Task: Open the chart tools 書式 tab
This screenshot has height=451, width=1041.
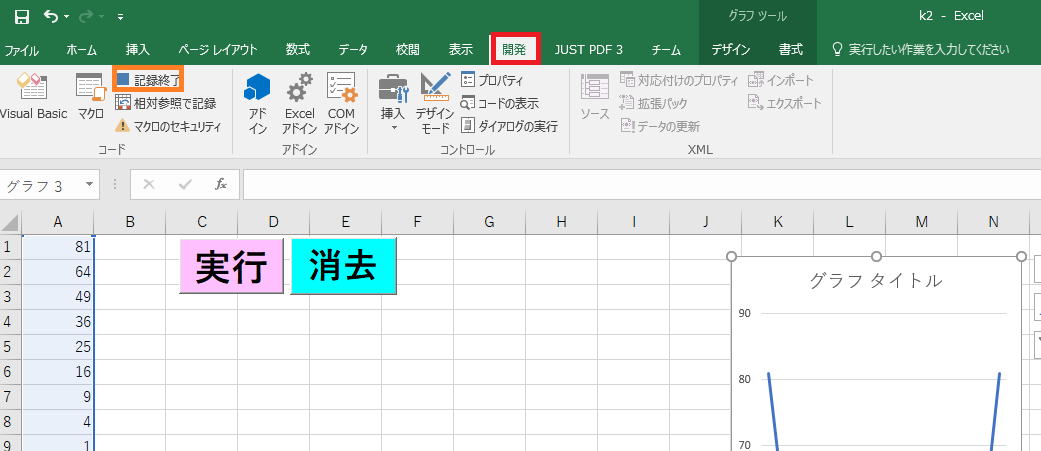Action: [x=791, y=50]
